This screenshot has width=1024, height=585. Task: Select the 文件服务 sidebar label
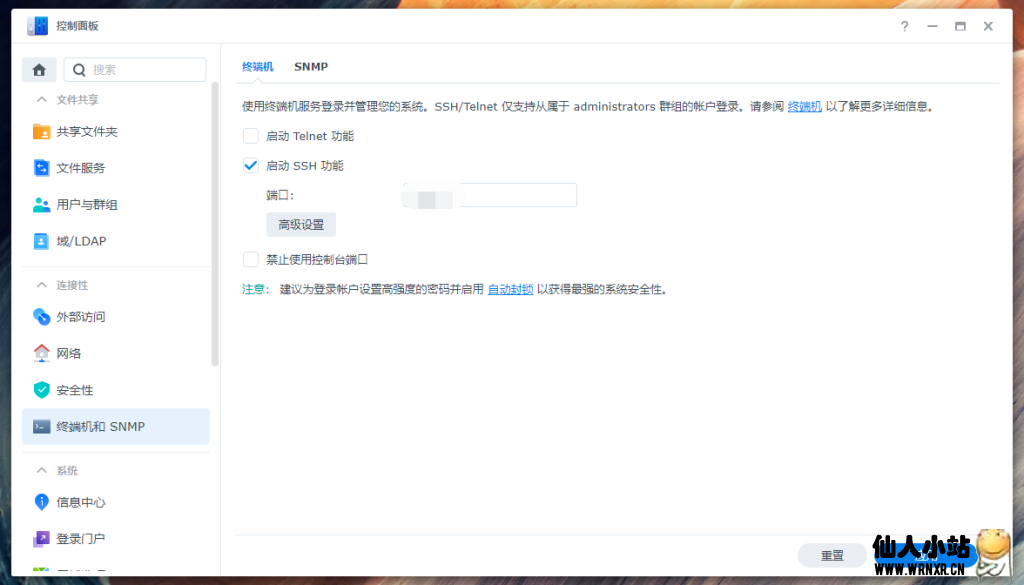[x=80, y=168]
